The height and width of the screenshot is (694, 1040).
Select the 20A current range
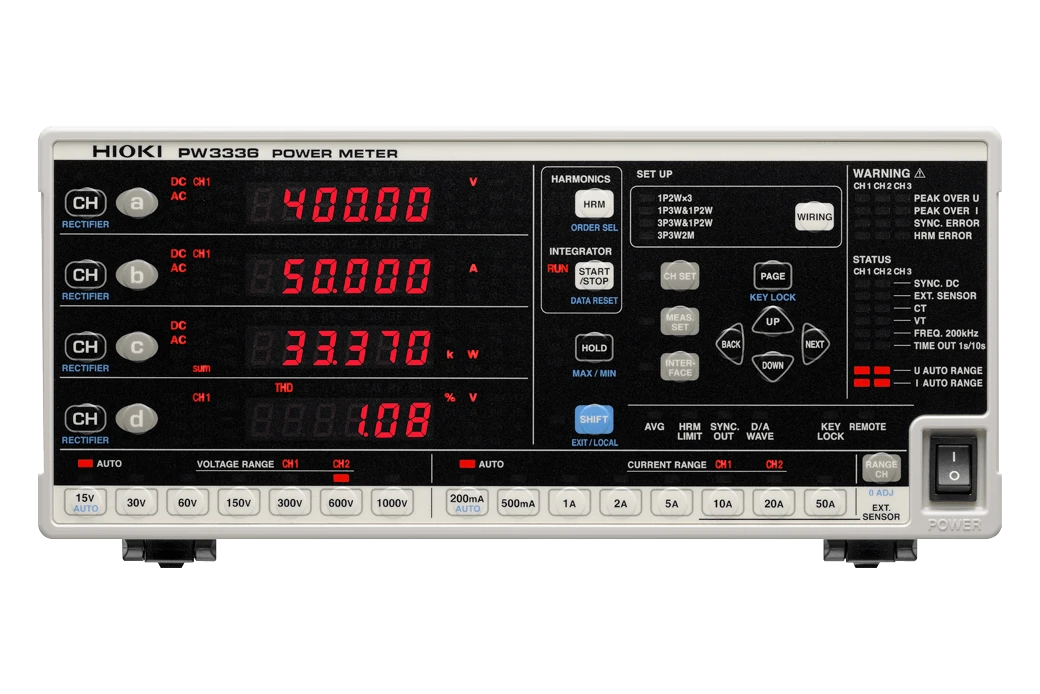click(x=773, y=504)
